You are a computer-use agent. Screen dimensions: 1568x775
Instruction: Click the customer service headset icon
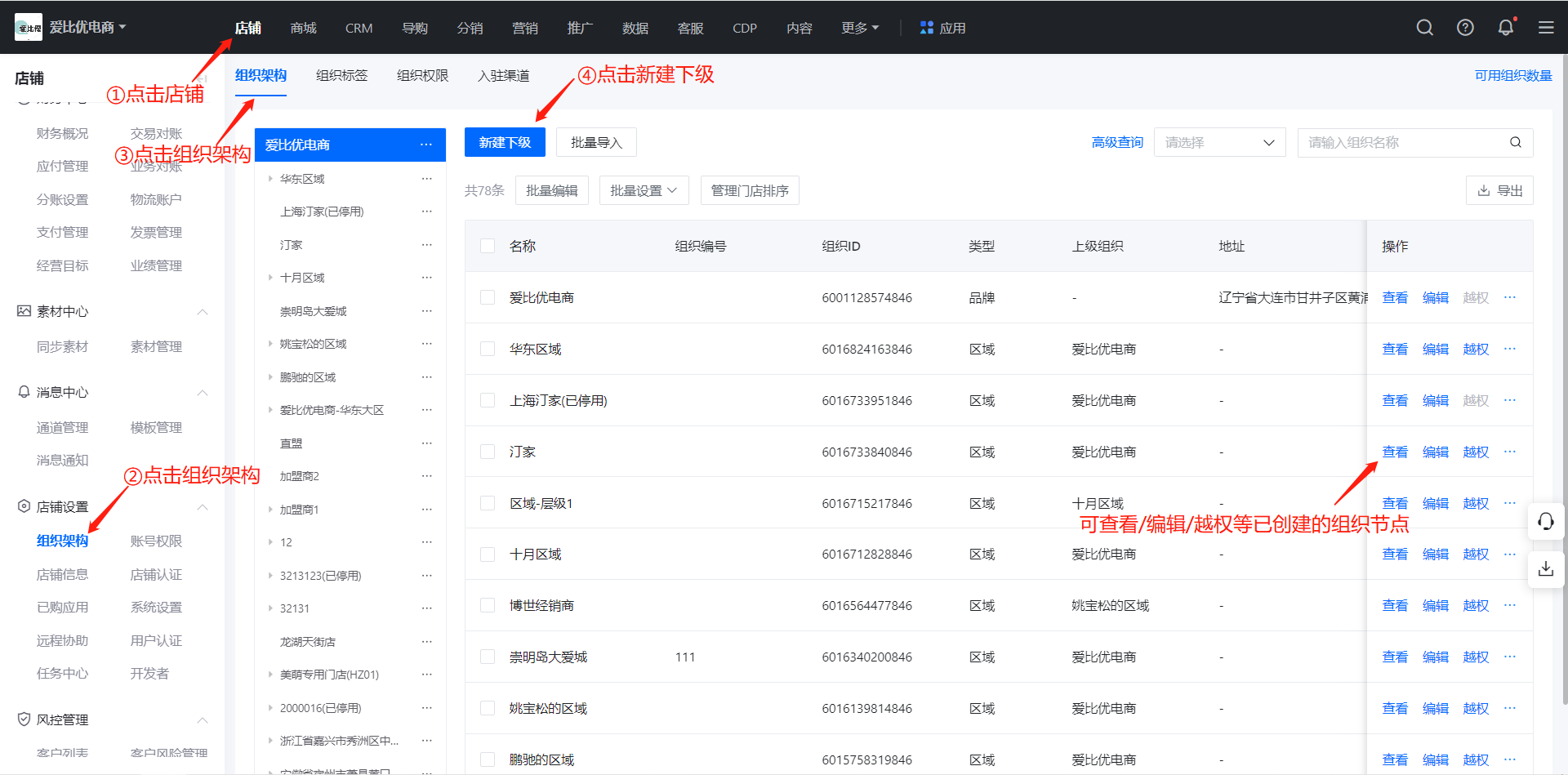pos(1545,521)
